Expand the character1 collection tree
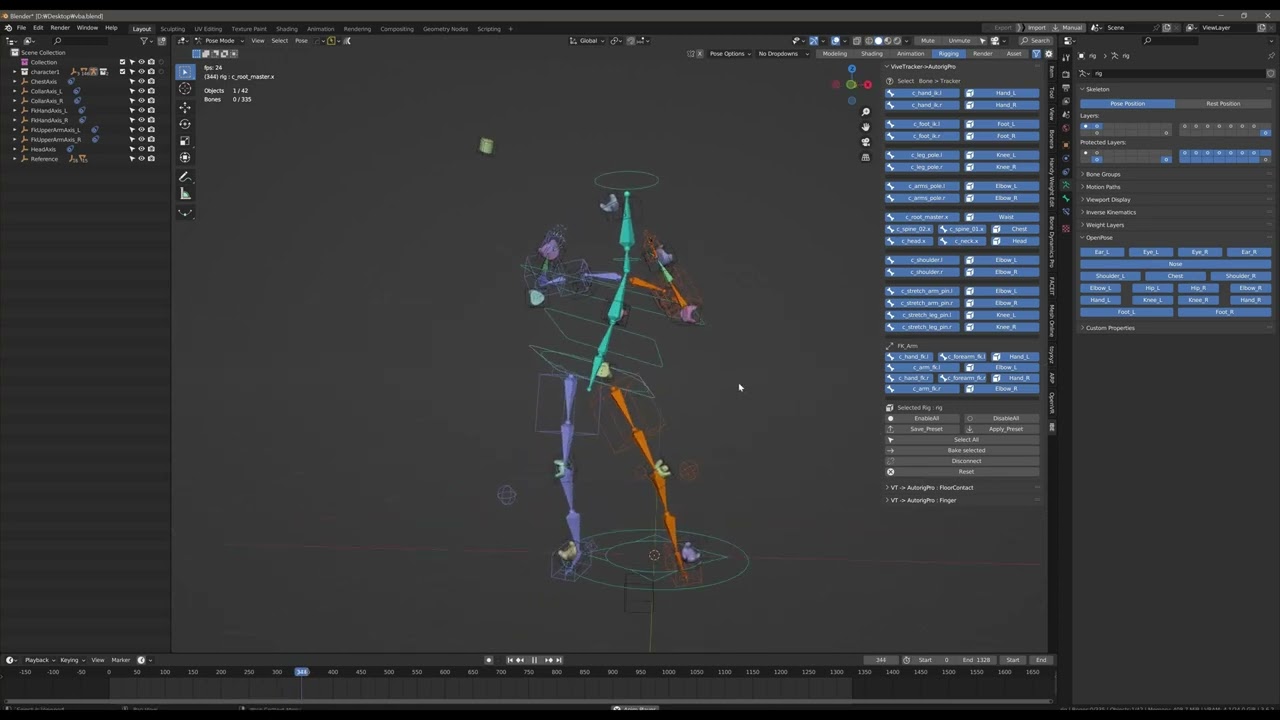Viewport: 1280px width, 720px height. pos(14,72)
